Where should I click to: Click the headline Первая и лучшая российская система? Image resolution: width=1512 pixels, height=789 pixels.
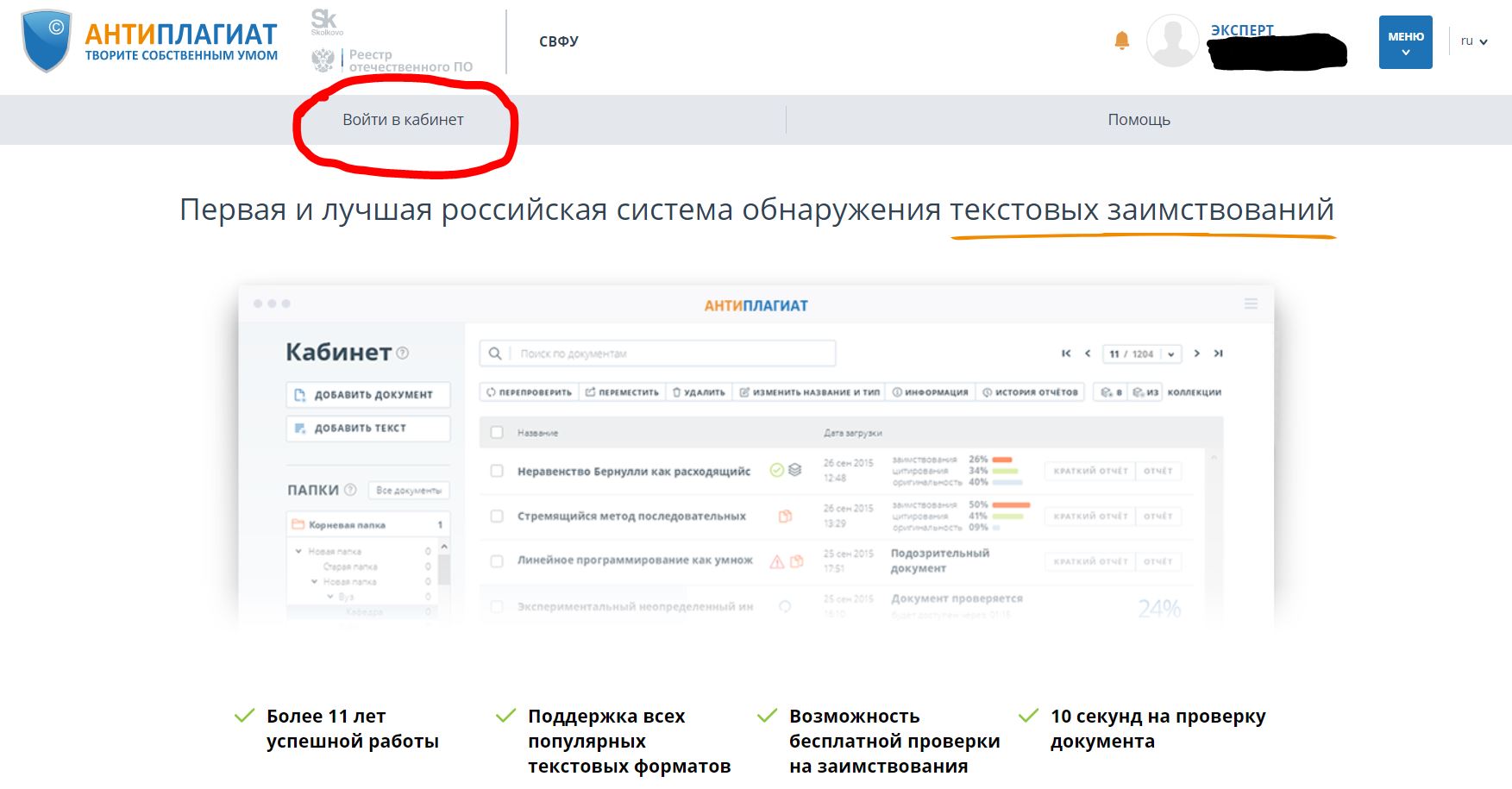point(756,210)
